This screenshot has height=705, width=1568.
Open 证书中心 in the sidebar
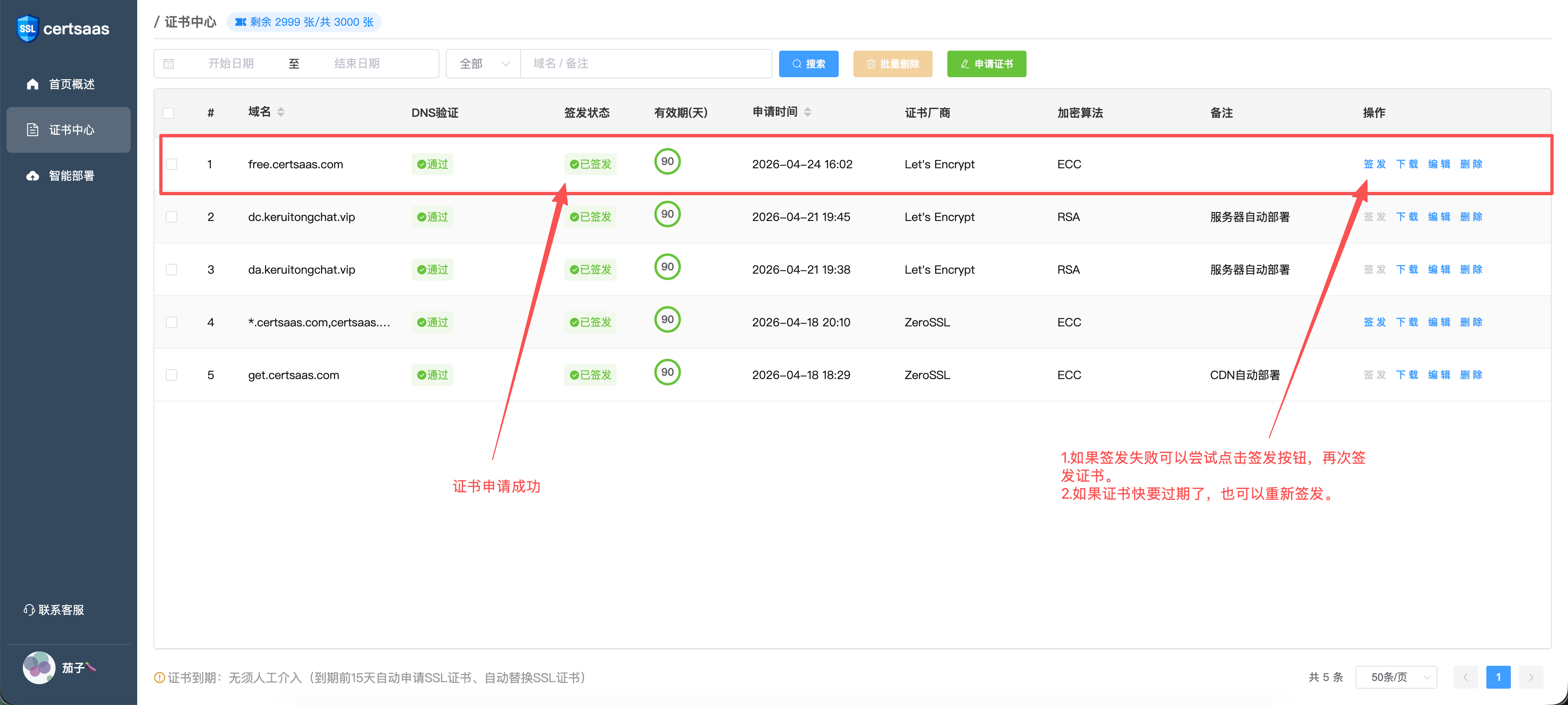[x=68, y=129]
